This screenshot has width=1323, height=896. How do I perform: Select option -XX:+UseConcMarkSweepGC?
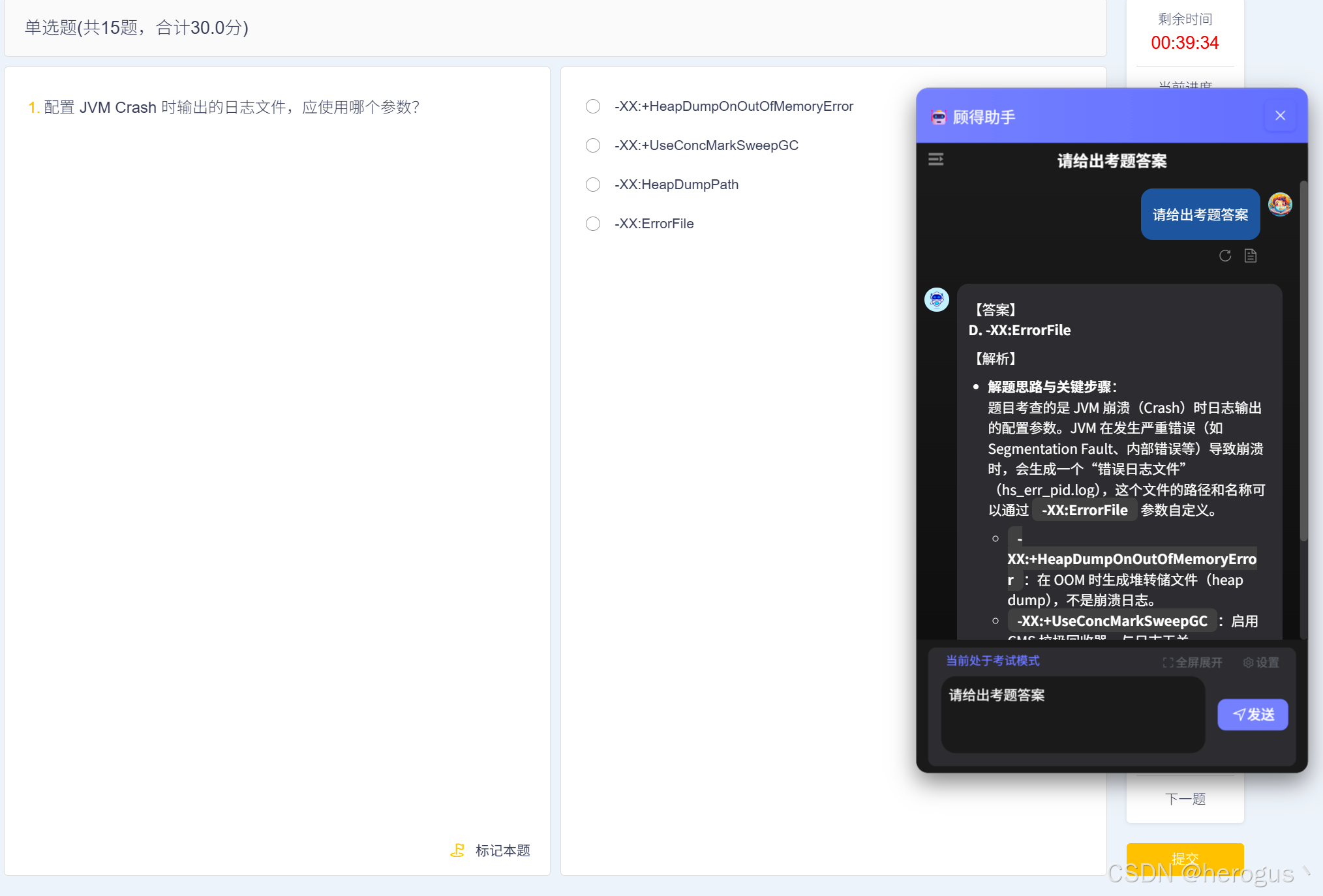(593, 145)
